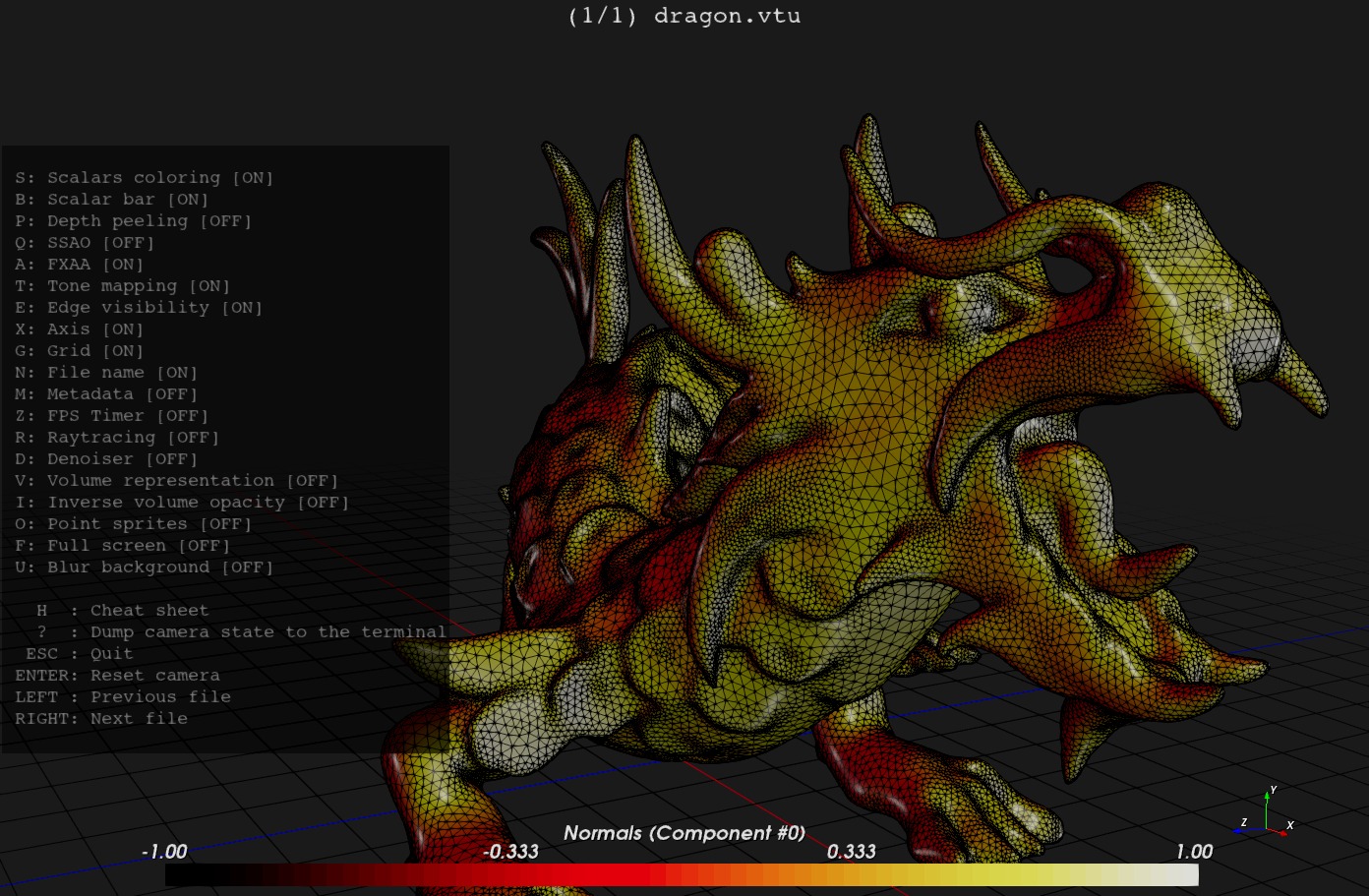This screenshot has width=1369, height=896.
Task: Click the 'Axis [ON]' line
Action: pyautogui.click(x=80, y=329)
